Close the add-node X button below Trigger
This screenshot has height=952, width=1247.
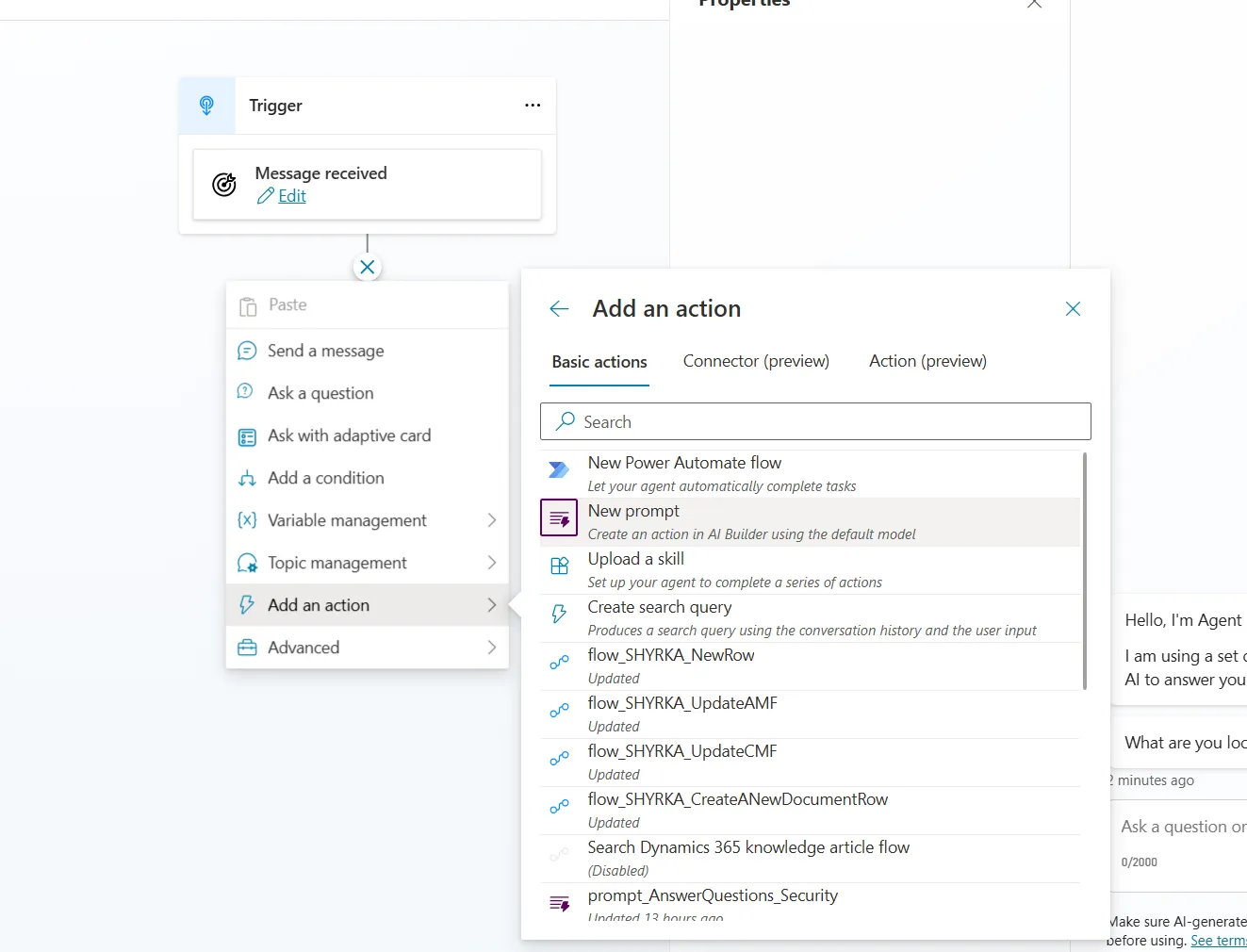coord(368,268)
